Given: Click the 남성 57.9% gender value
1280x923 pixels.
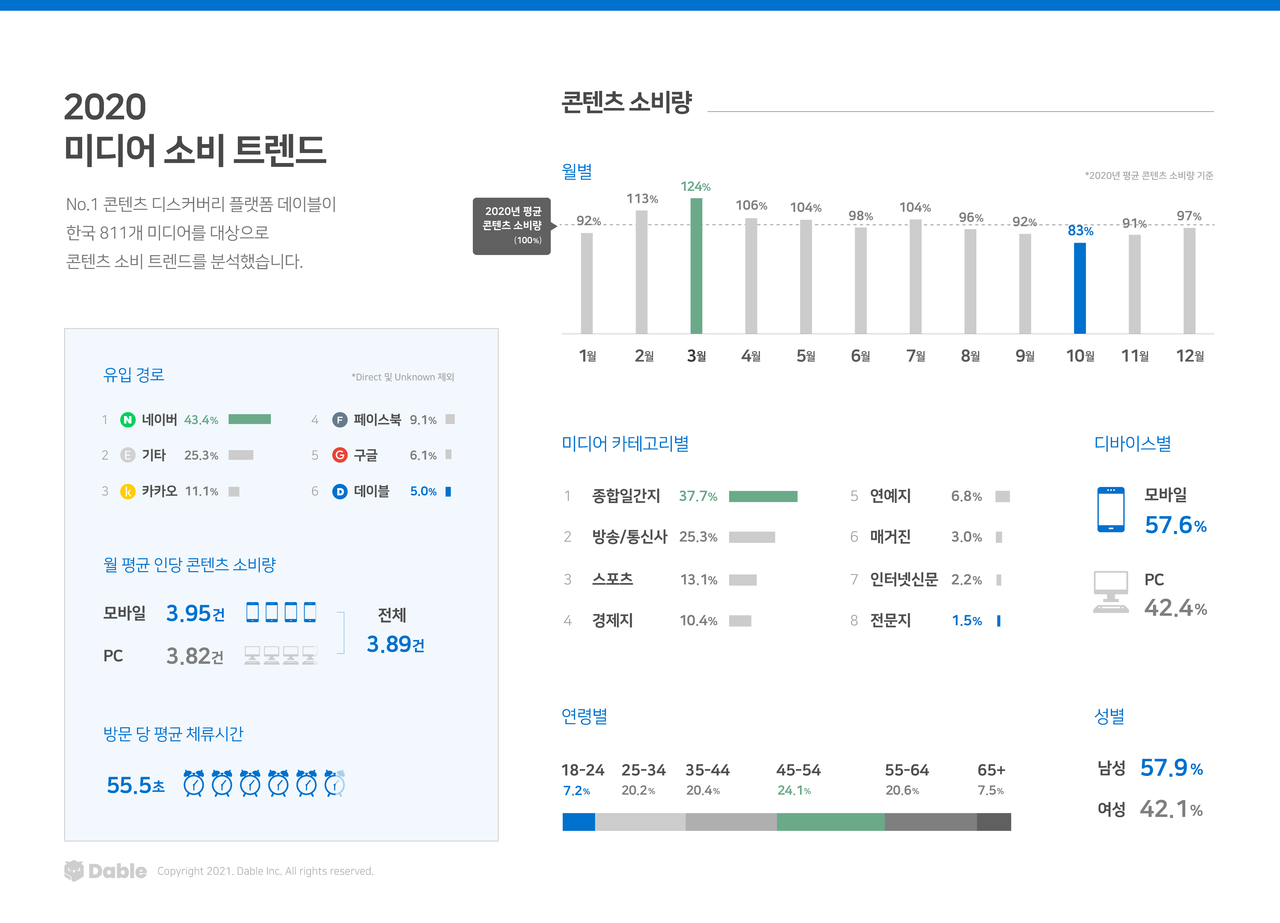Looking at the screenshot, I should pyautogui.click(x=1170, y=768).
